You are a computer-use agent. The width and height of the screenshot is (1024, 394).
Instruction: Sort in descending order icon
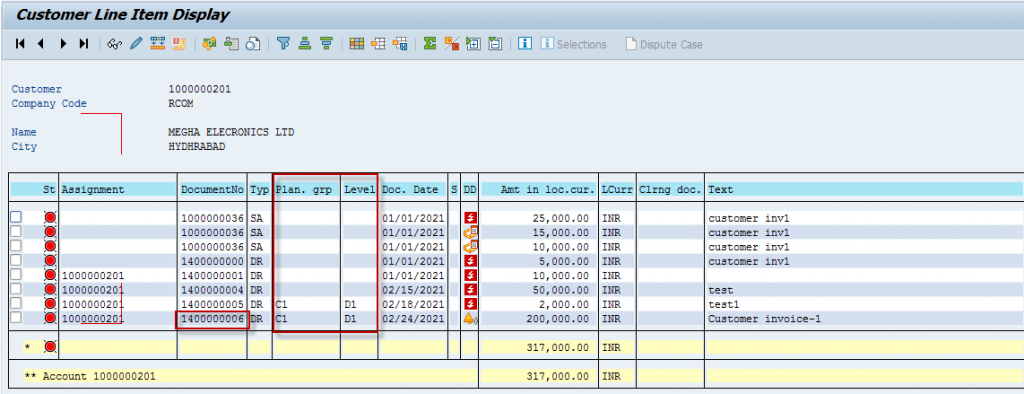click(327, 44)
